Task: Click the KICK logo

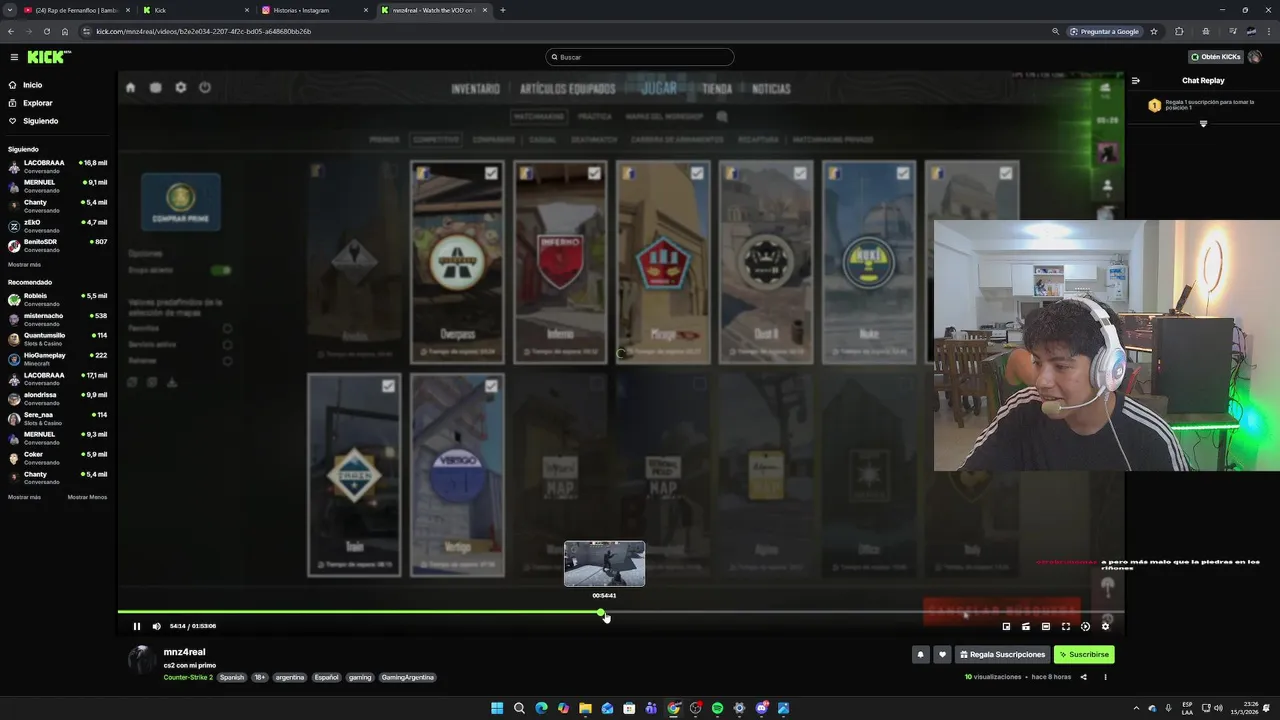Action: 48,57
